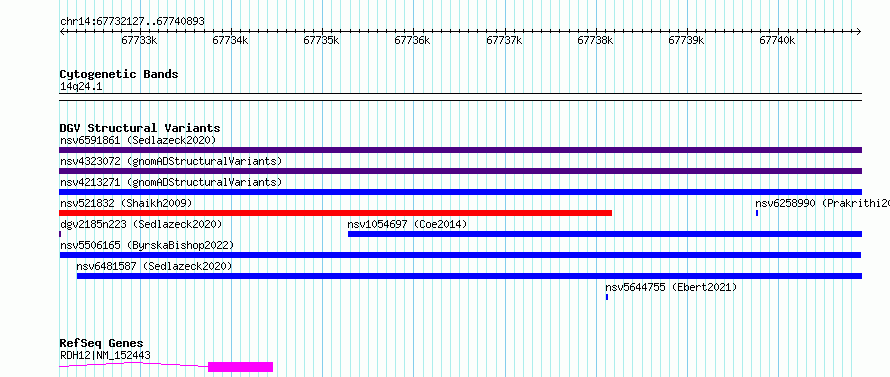Screen dimensions: 890x377
Task: Click the purple bar under nsv6591861
Action: [460, 150]
